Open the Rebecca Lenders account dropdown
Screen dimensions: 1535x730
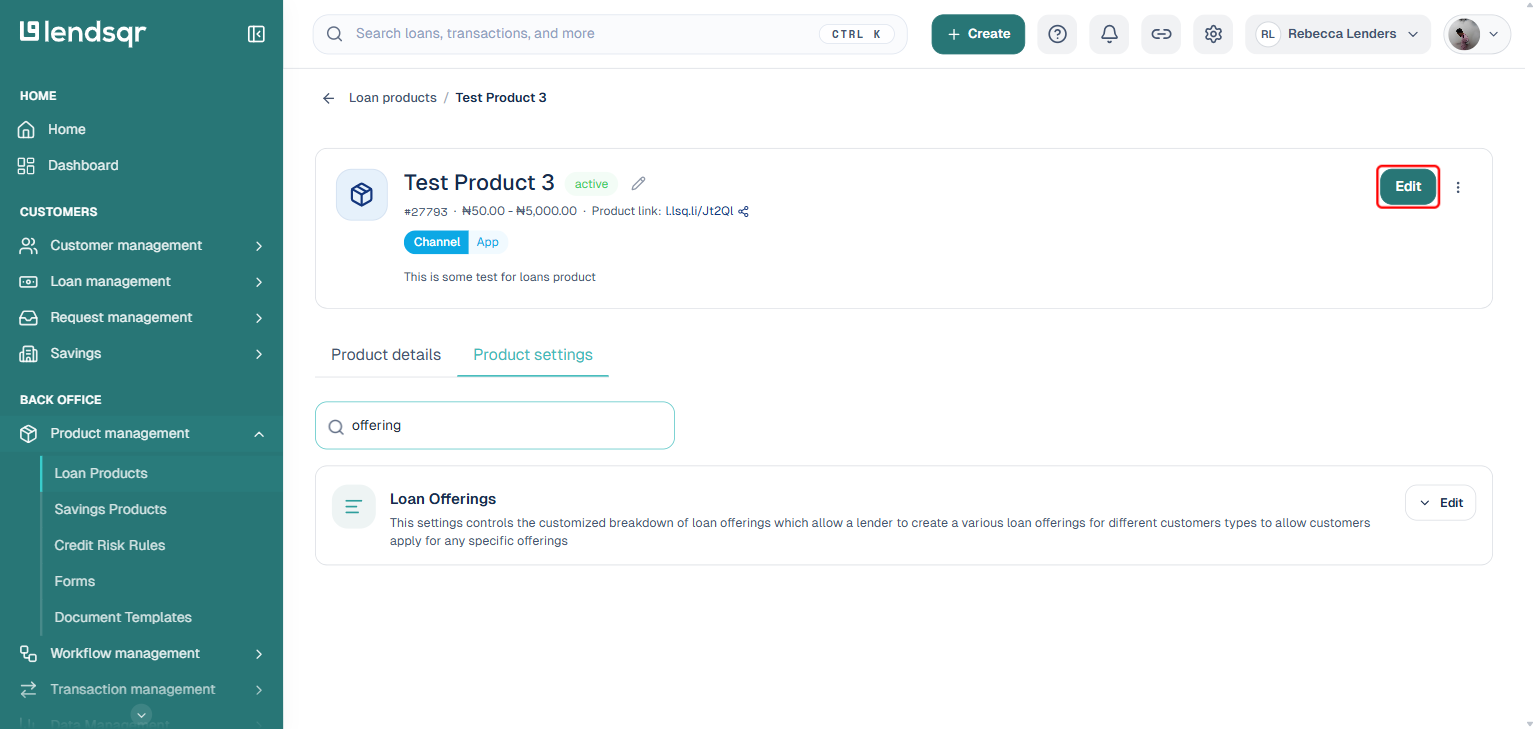[x=1338, y=34]
